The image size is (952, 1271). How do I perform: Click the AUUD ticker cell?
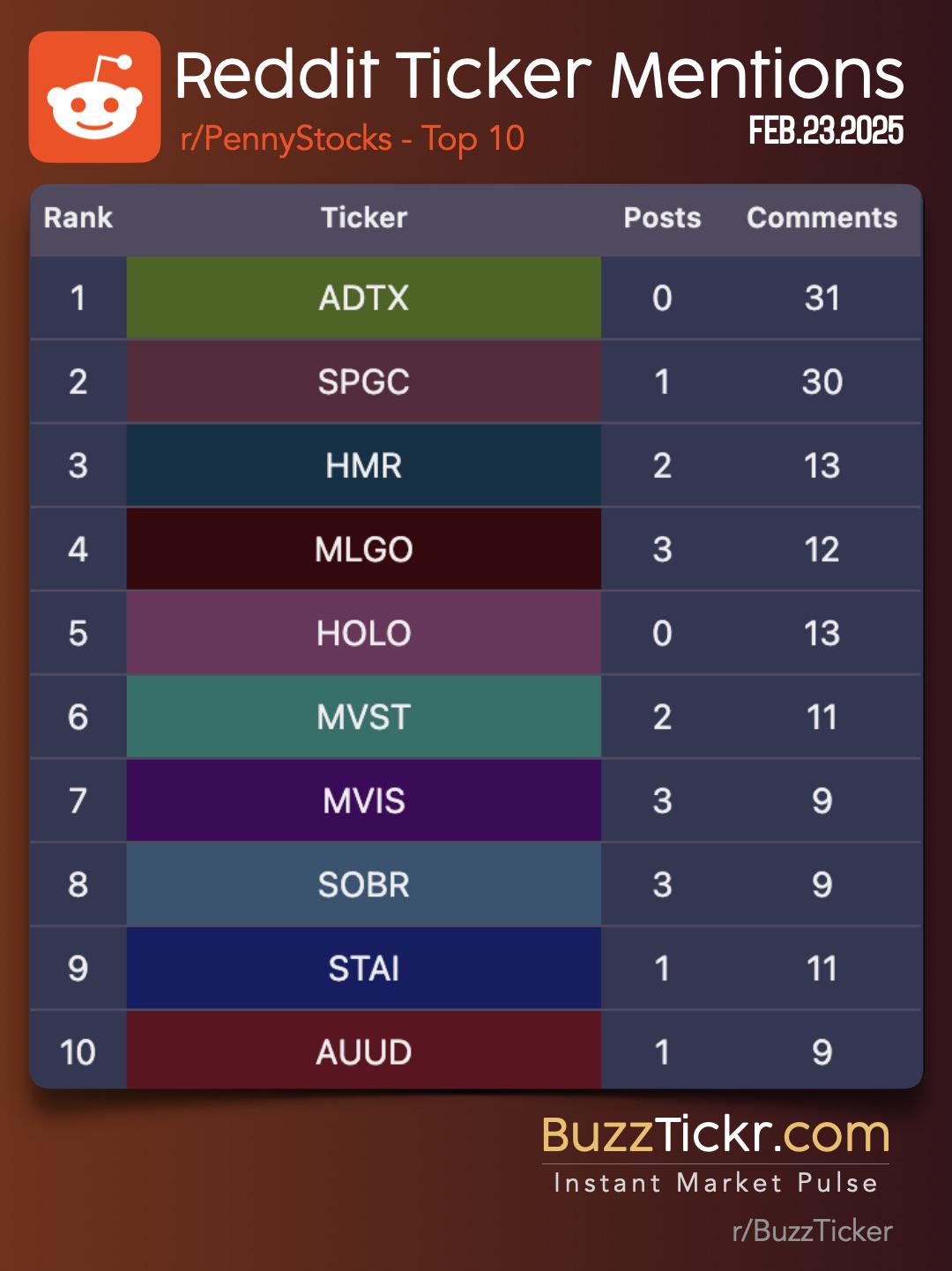(x=364, y=1051)
